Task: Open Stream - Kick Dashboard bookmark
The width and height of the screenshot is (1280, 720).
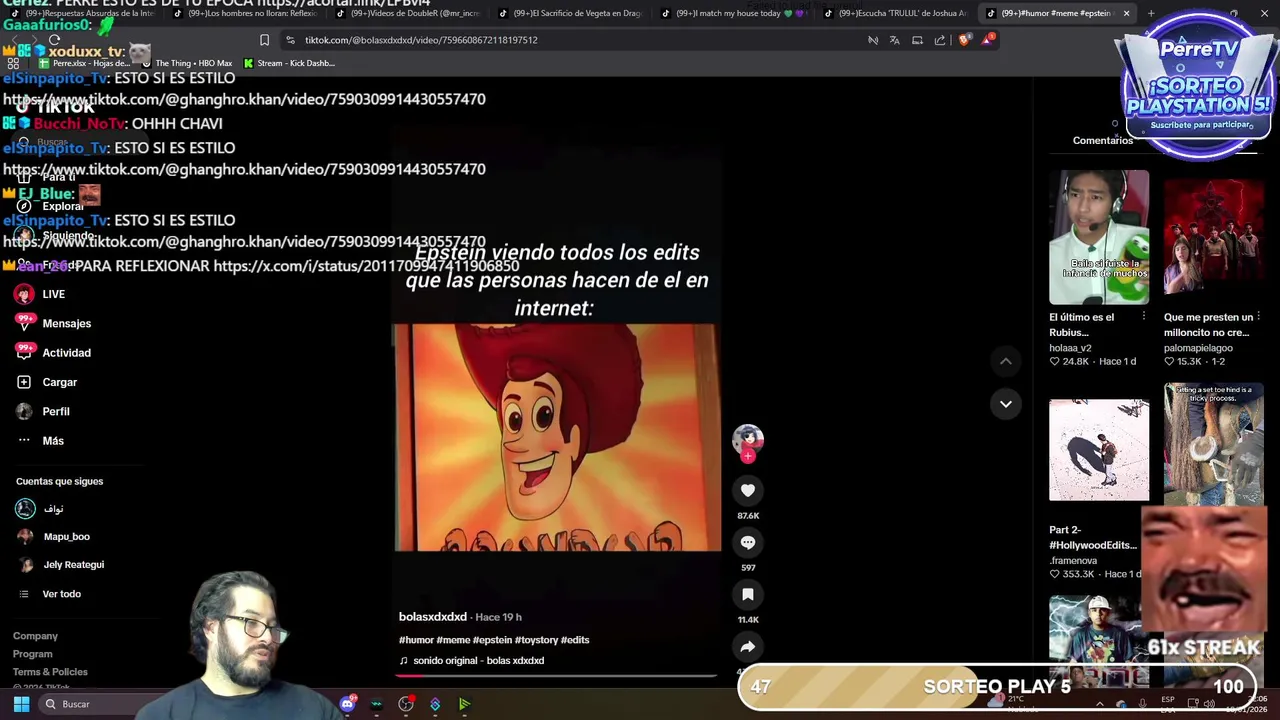Action: tap(289, 63)
